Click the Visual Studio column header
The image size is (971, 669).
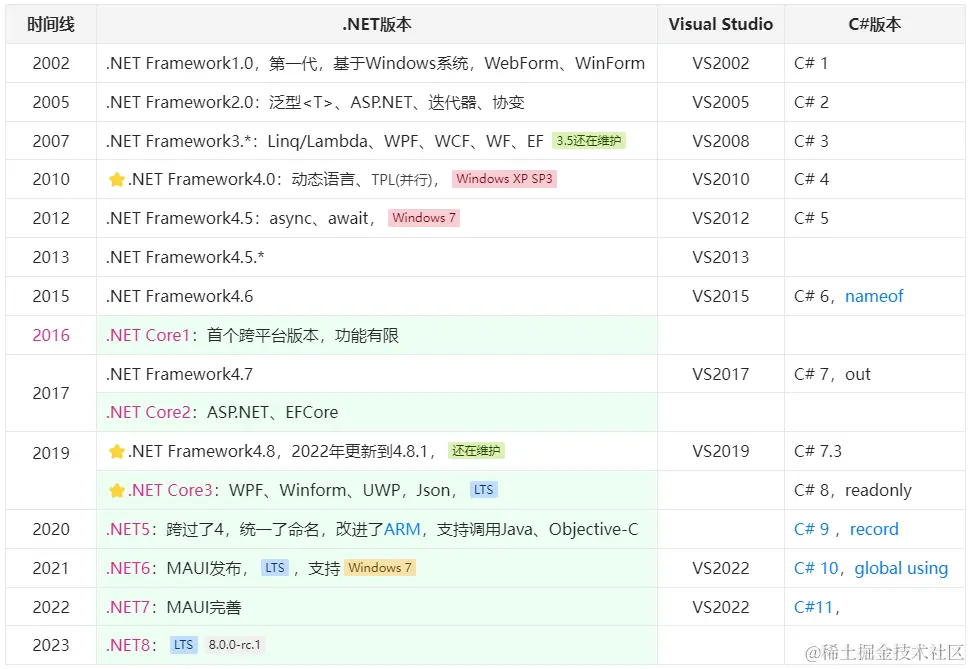(721, 24)
